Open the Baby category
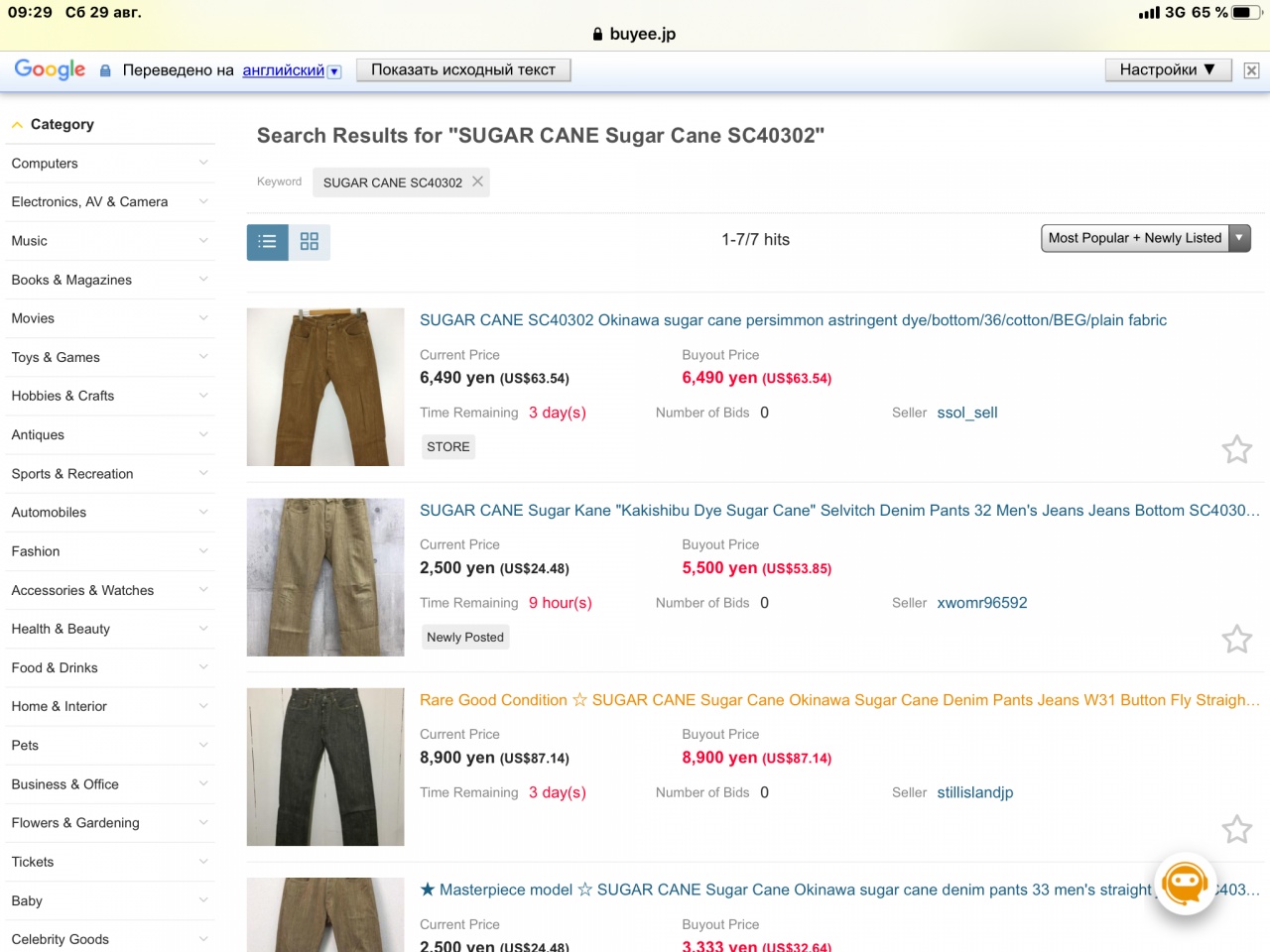The height and width of the screenshot is (952, 1270). coord(110,900)
